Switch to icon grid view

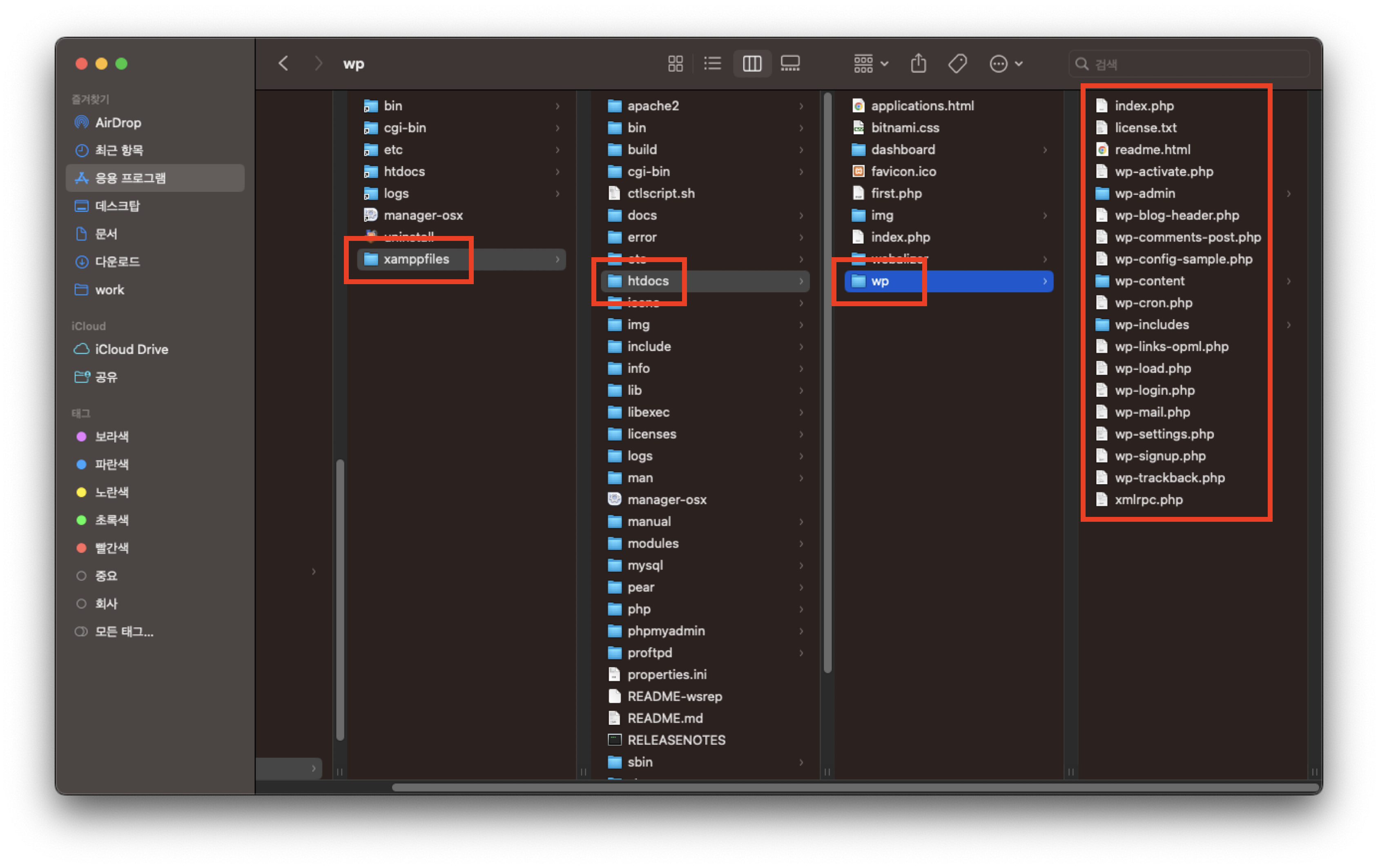click(x=675, y=64)
